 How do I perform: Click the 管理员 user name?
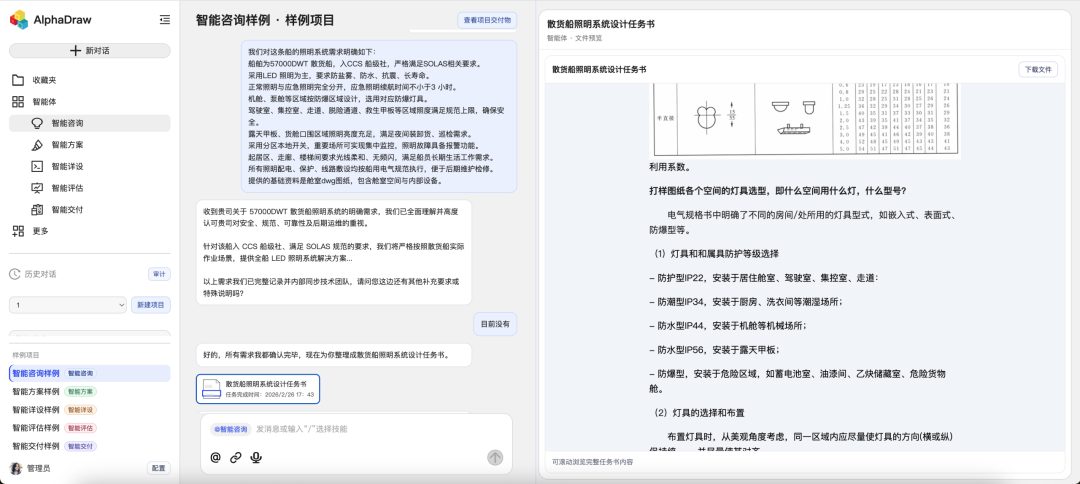[x=39, y=468]
